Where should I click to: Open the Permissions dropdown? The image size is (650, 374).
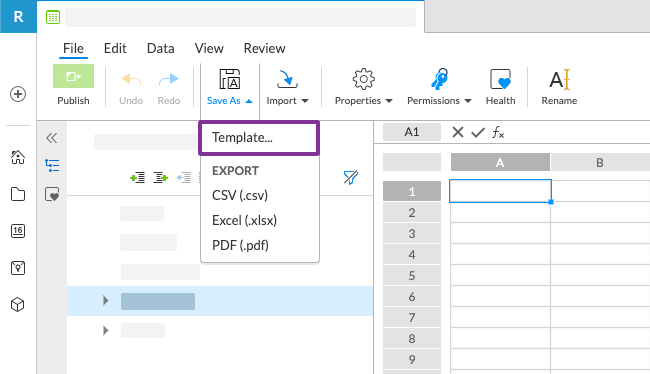coord(439,86)
